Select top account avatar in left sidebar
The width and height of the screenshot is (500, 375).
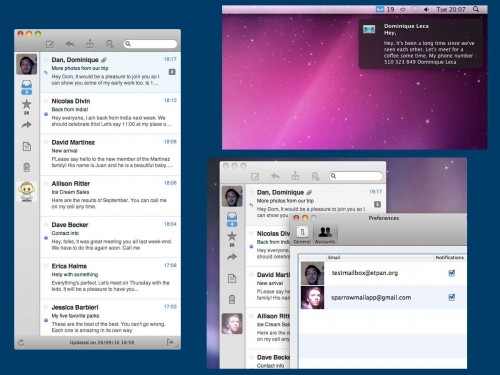[26, 64]
